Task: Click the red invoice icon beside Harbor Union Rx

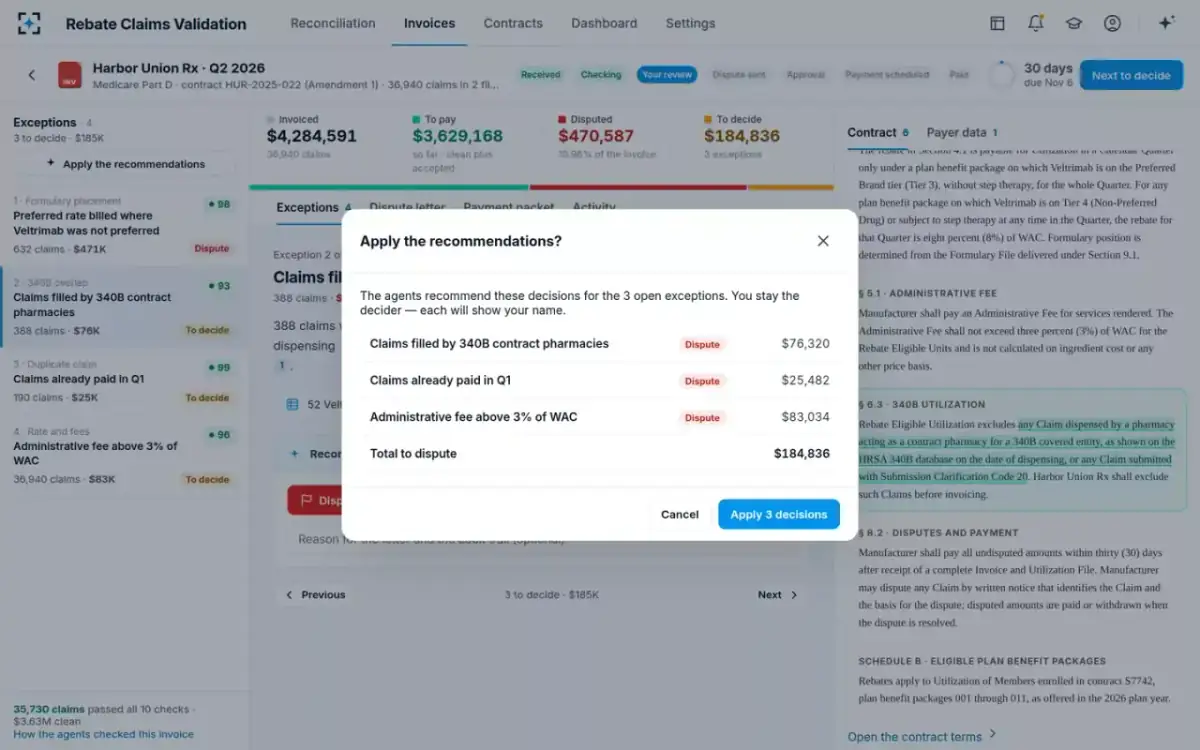Action: tap(70, 76)
